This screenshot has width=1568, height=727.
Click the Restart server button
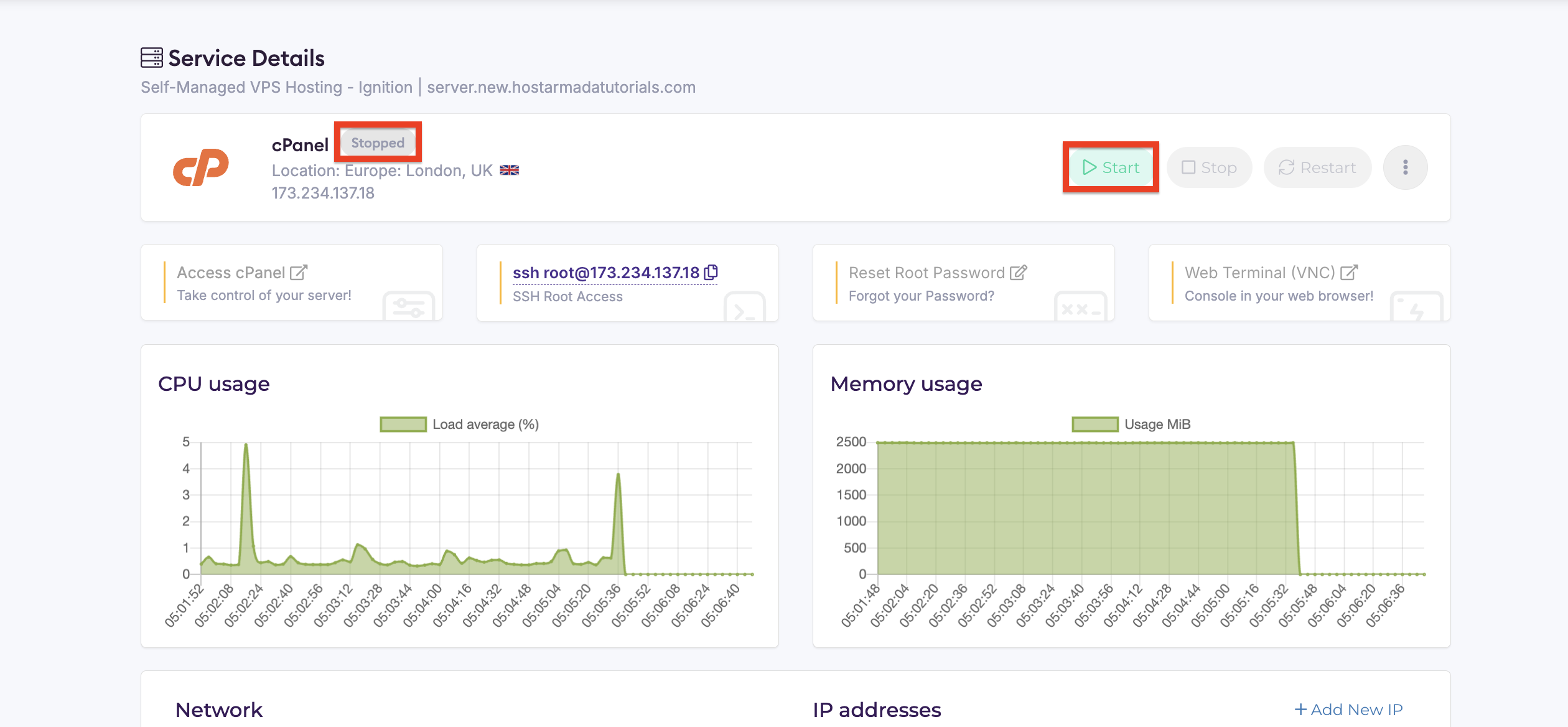pos(1317,167)
